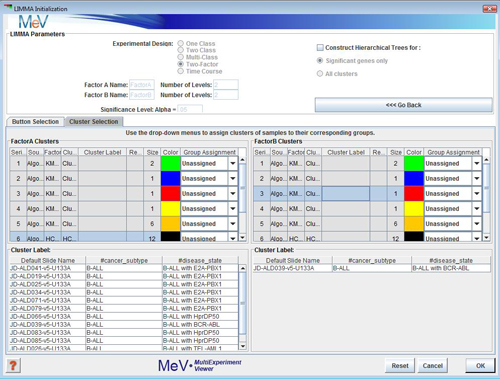Enable Construct Hierarchical Trees checkbox
This screenshot has height=379, width=500.
click(320, 48)
